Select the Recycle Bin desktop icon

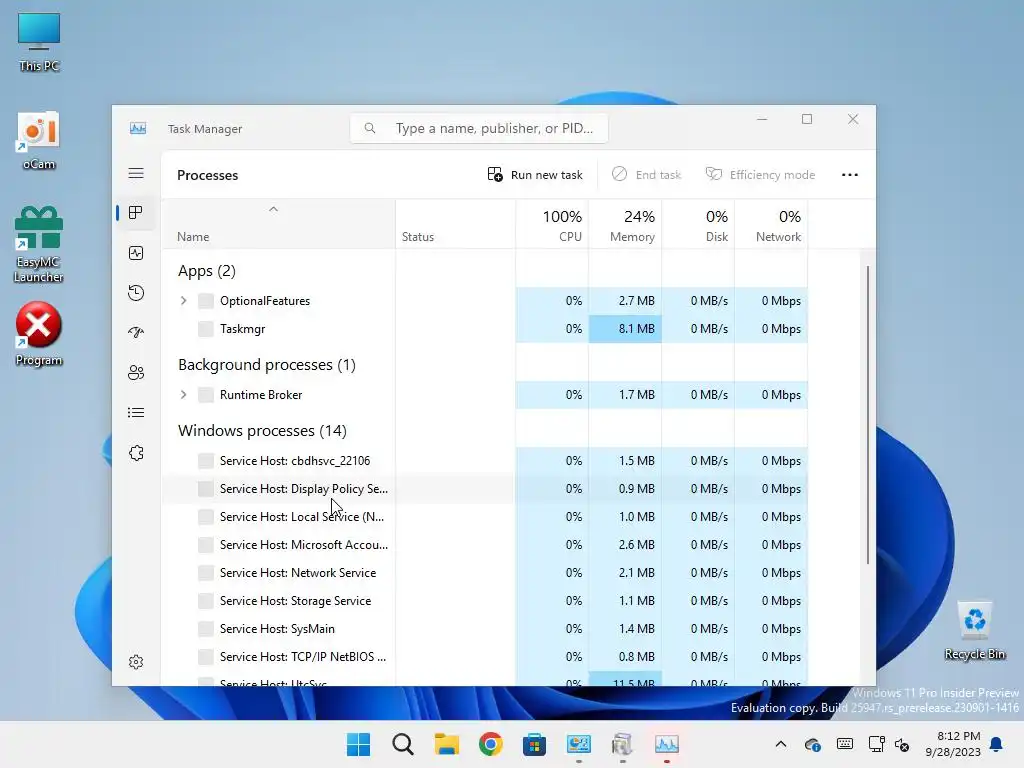(974, 630)
